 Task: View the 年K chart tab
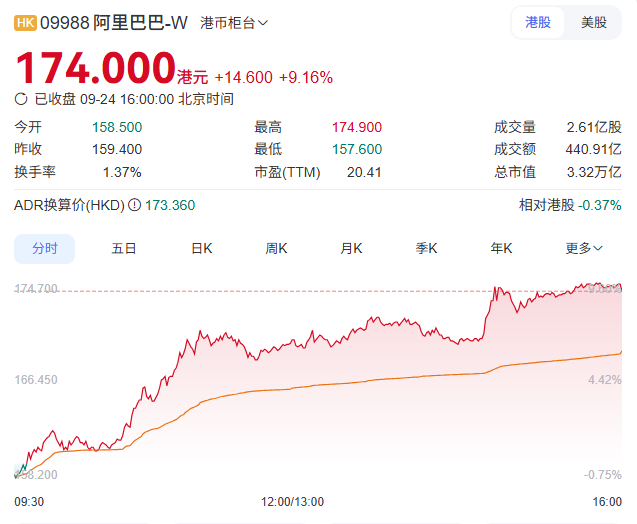click(x=501, y=248)
